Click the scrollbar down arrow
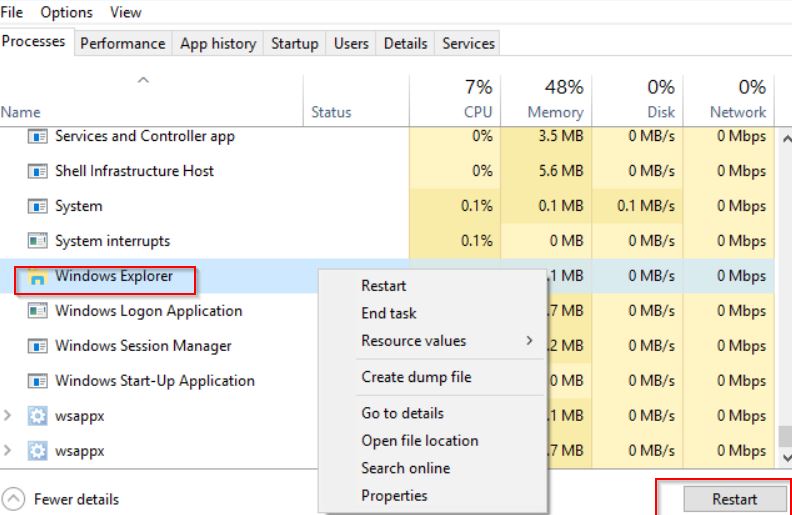Viewport: 792px width, 515px height. [786, 458]
